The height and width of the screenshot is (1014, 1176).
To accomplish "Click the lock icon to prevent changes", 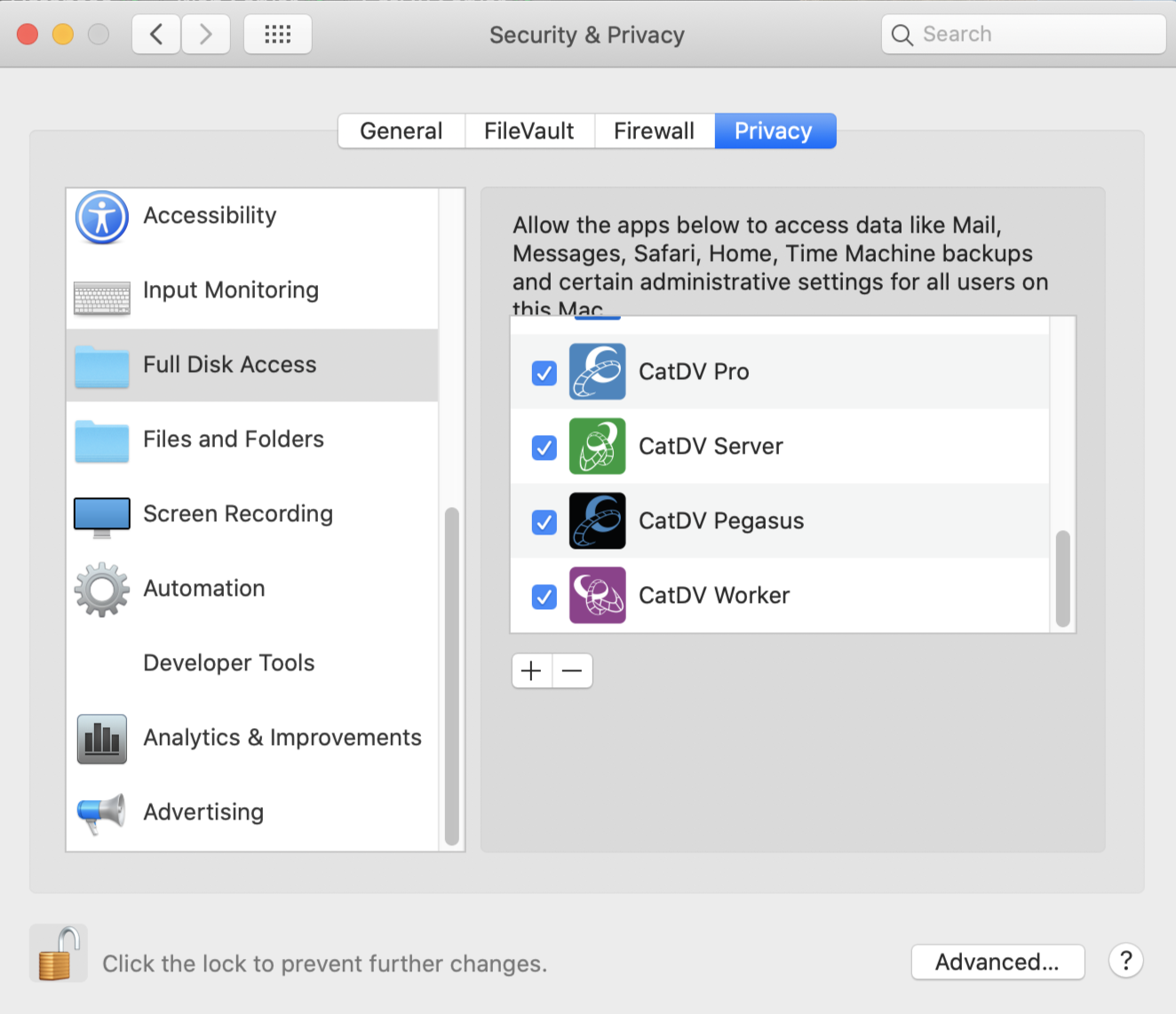I will coord(59,954).
